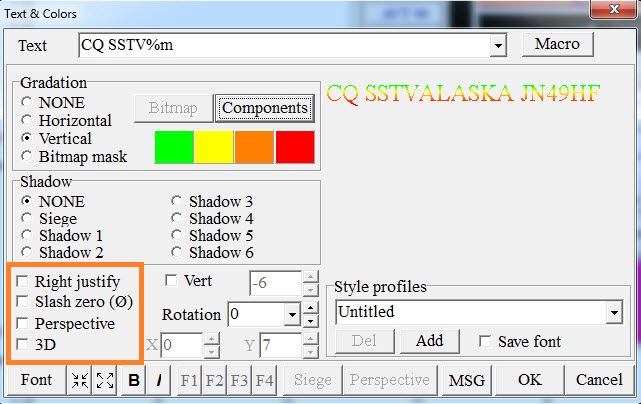The image size is (641, 404).
Task: Enable Right justify checkbox
Action: pyautogui.click(x=22, y=281)
